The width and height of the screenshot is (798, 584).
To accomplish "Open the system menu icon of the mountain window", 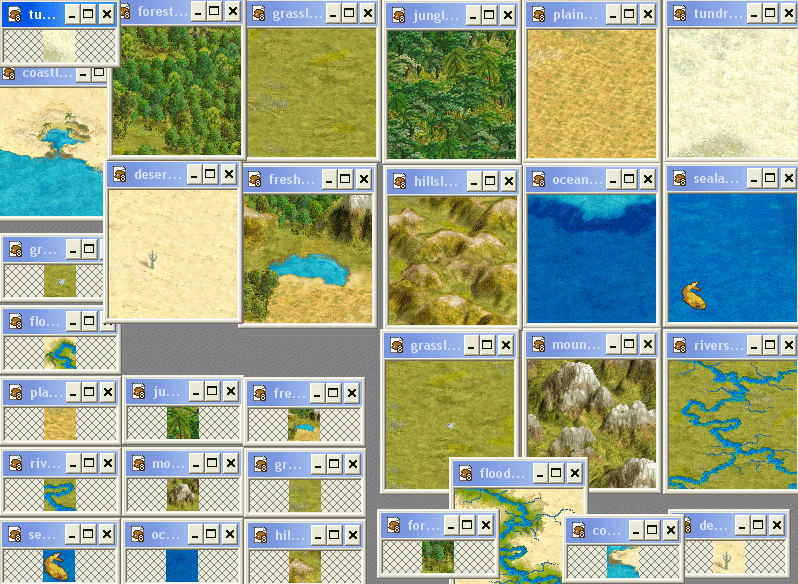I will [537, 346].
